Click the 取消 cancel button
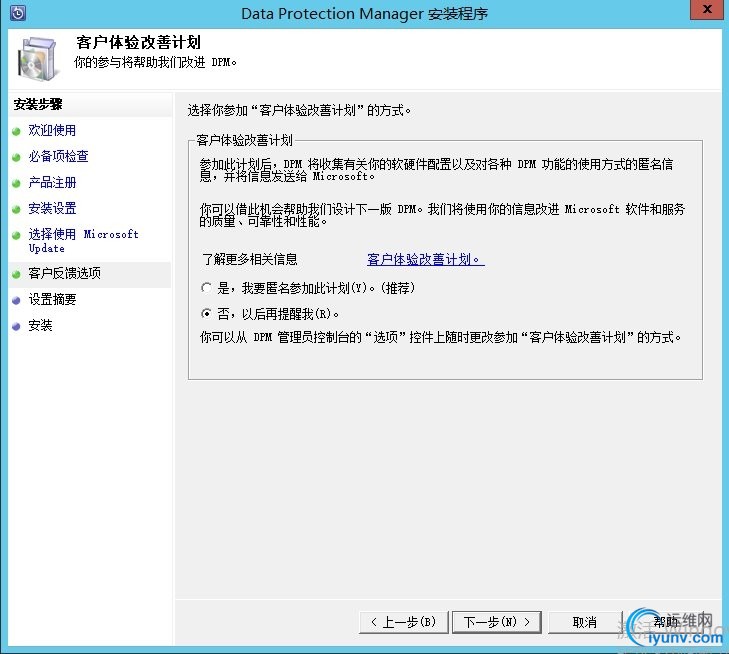 584,622
